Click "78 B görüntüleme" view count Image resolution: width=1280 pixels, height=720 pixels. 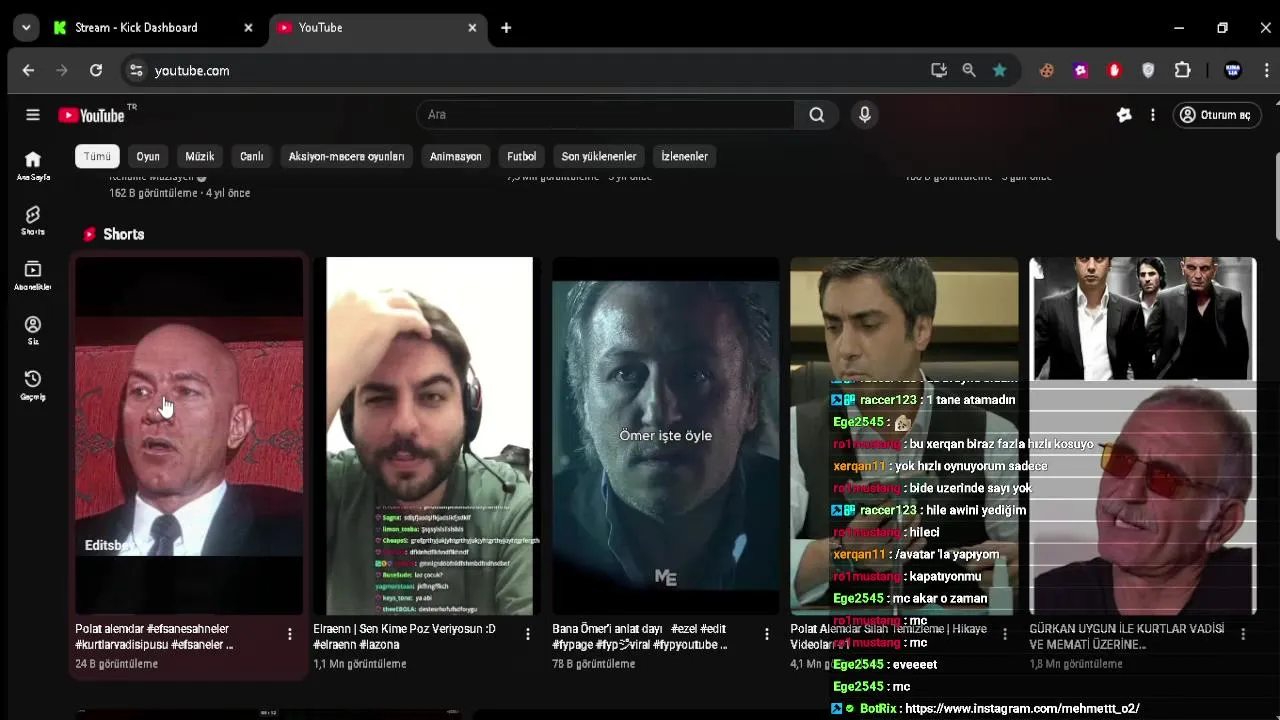pos(594,664)
